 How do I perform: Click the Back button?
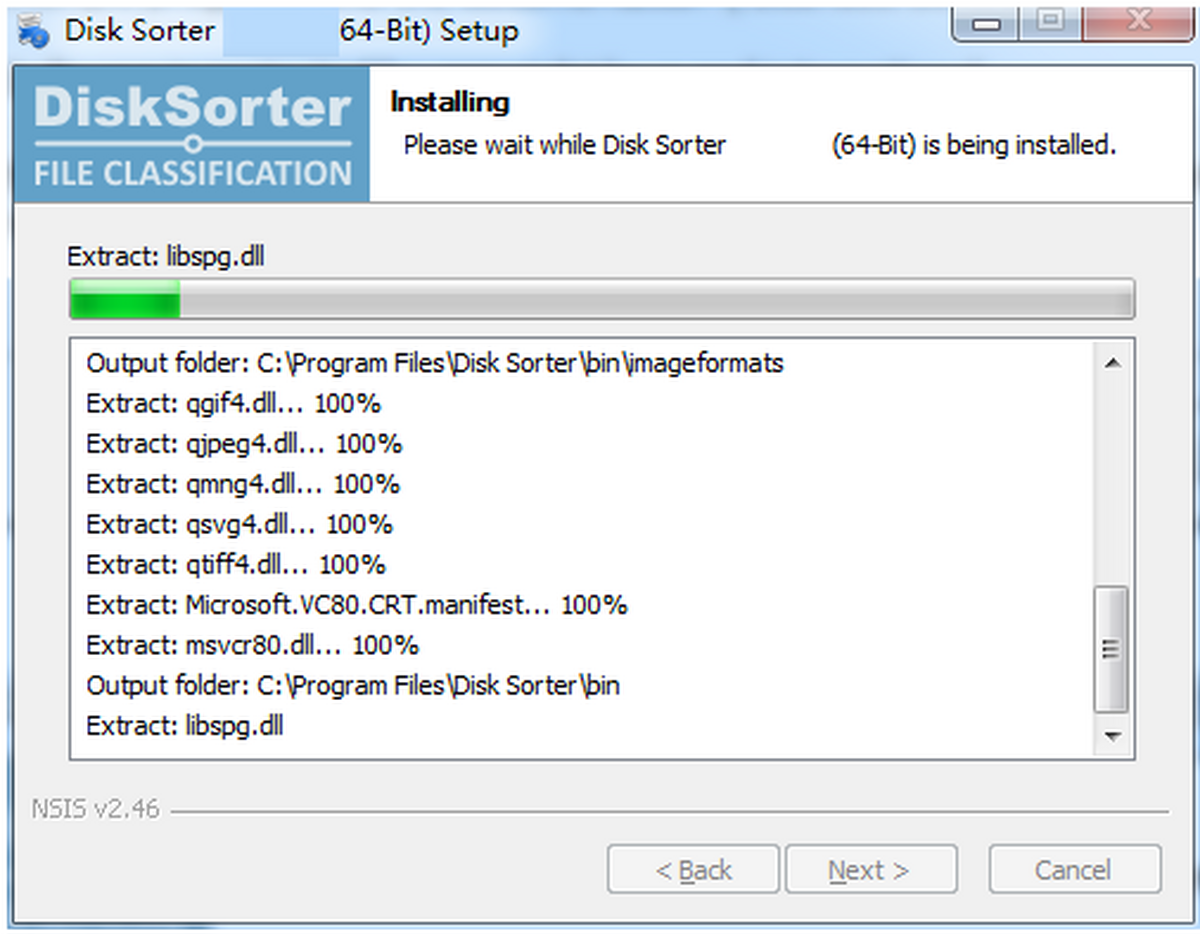pos(693,869)
